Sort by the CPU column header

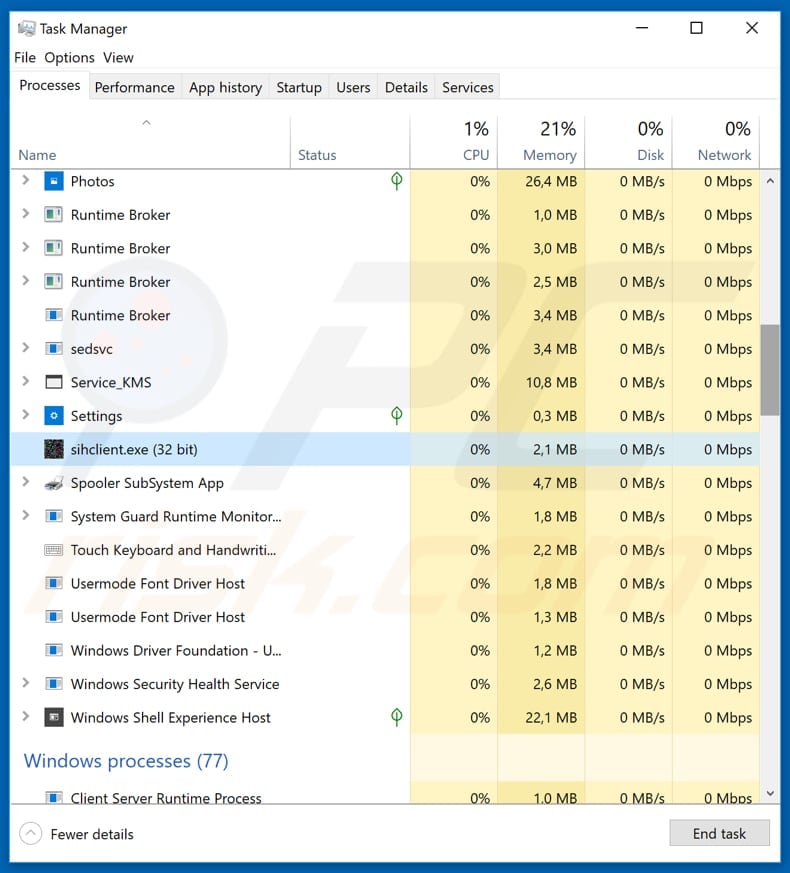click(x=454, y=143)
